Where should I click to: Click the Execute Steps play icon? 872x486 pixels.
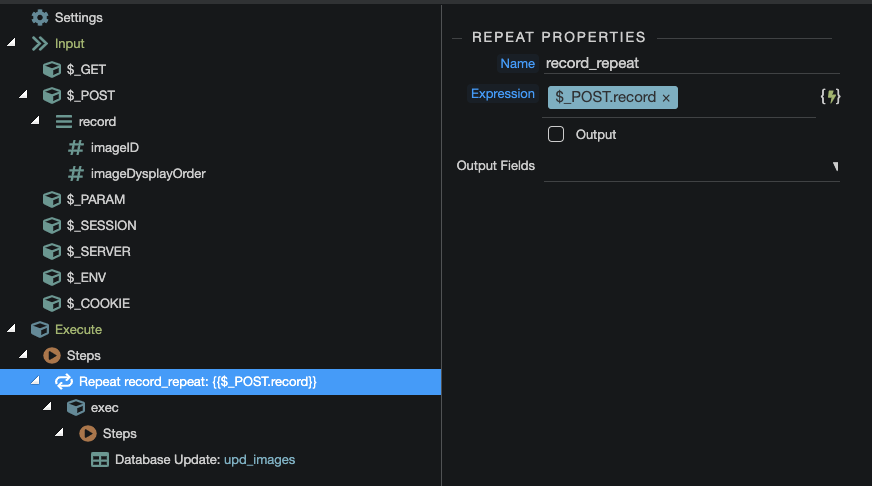pos(52,356)
